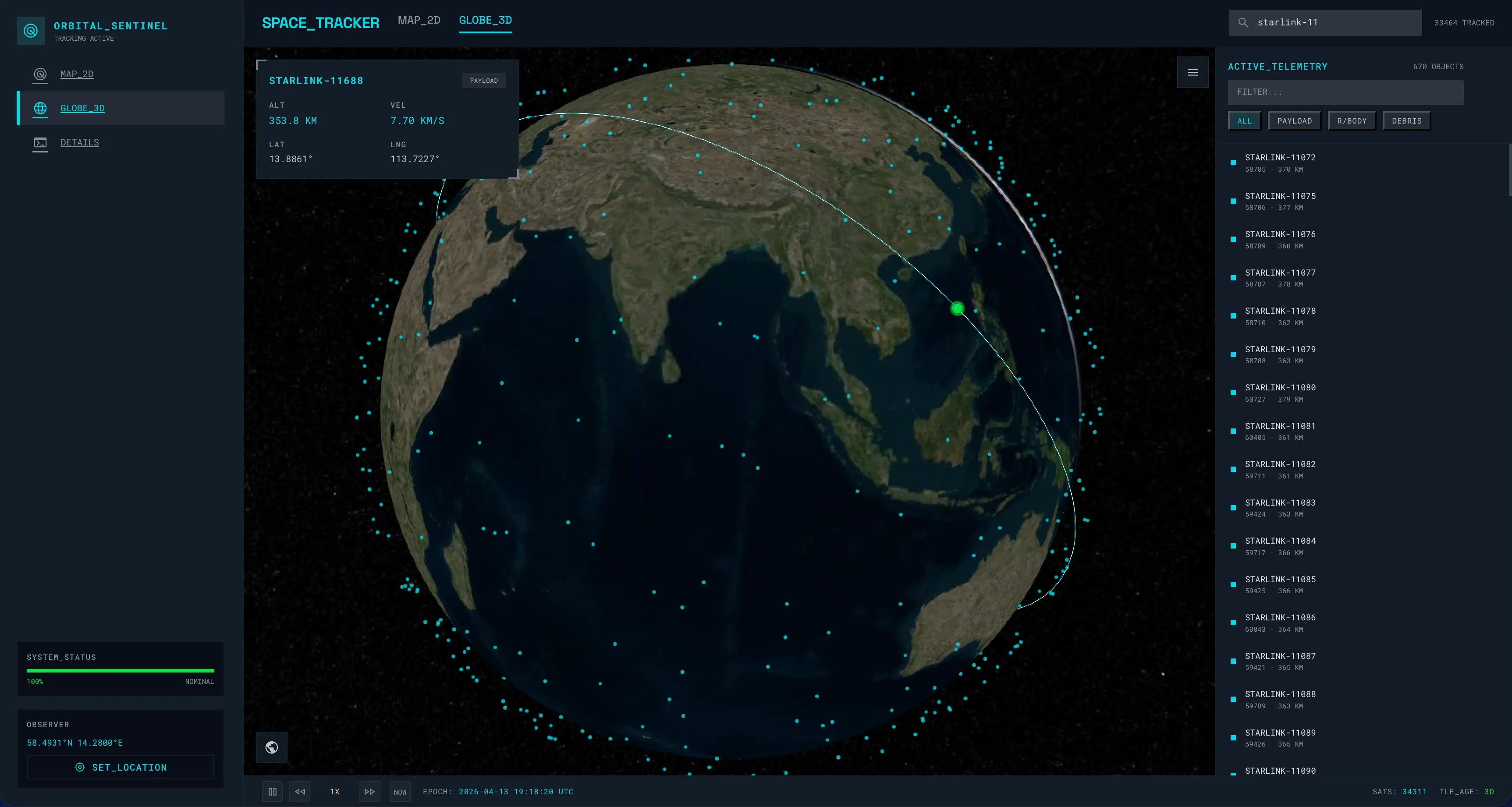The height and width of the screenshot is (807, 1512).
Task: Click the DETAILS terminal icon
Action: click(x=40, y=142)
